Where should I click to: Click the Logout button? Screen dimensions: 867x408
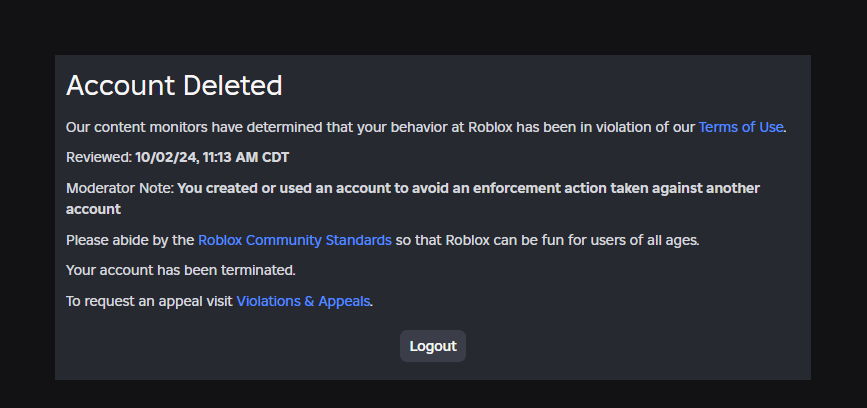pyautogui.click(x=433, y=346)
